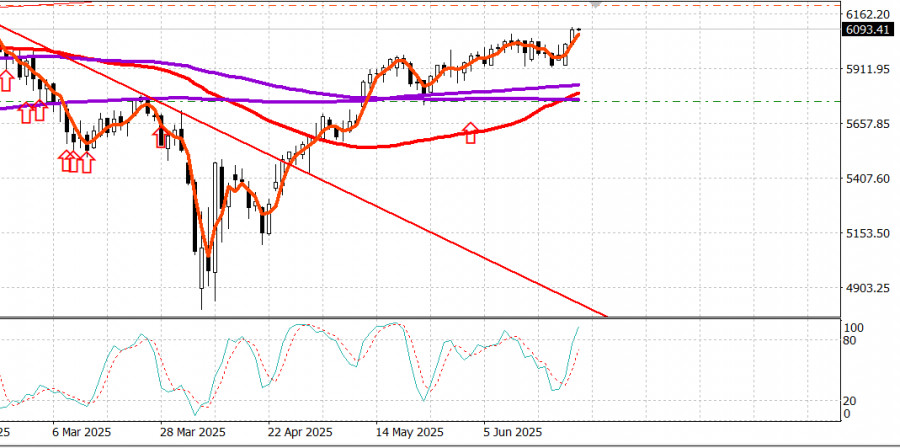Click the 5 Jun 2025 date label
Image resolution: width=900 pixels, height=448 pixels.
(513, 431)
